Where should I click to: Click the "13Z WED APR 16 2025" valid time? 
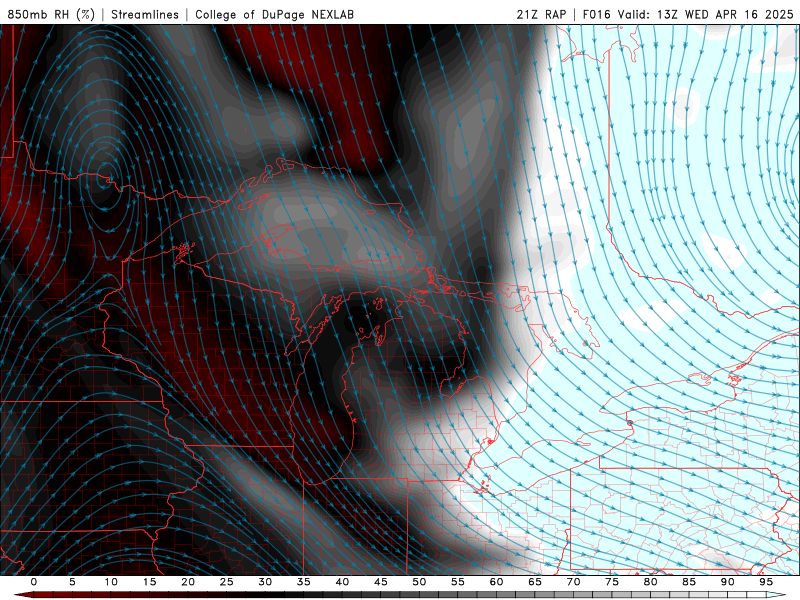point(726,14)
